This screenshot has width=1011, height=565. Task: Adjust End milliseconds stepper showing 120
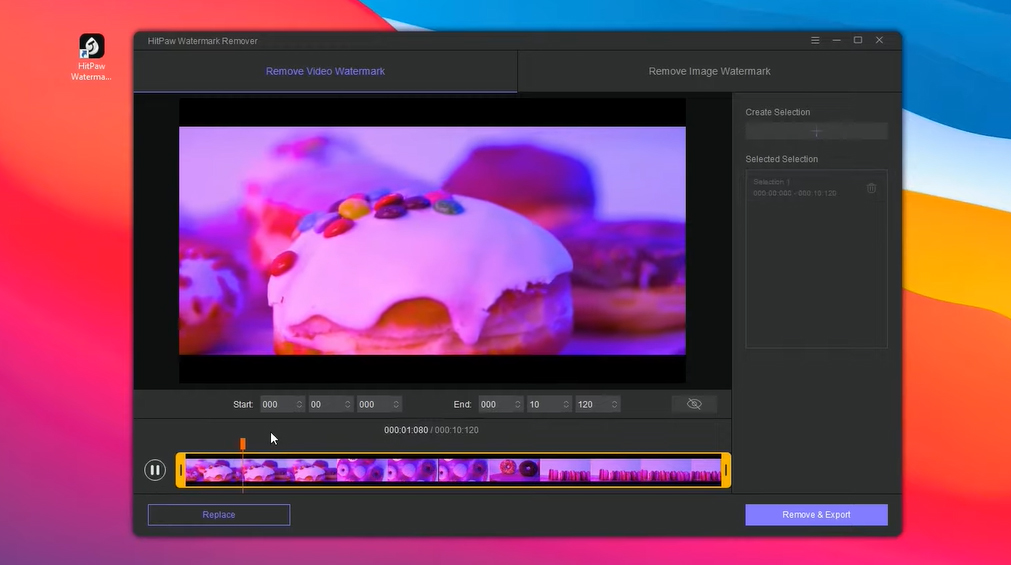point(614,404)
